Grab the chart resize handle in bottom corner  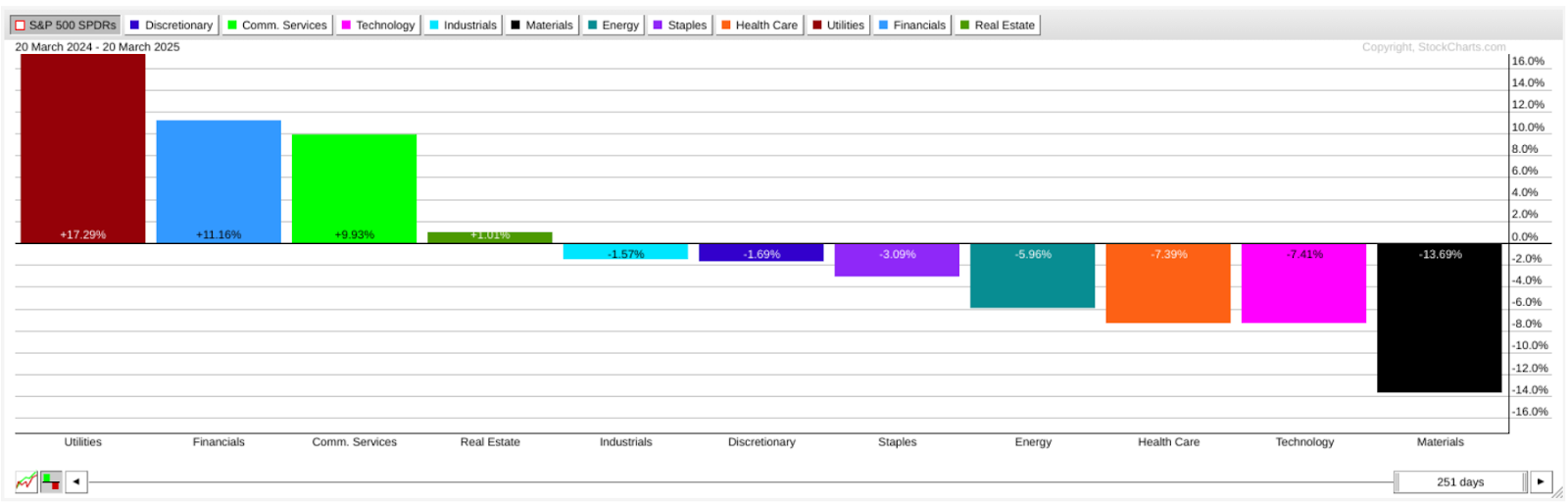(1557, 493)
